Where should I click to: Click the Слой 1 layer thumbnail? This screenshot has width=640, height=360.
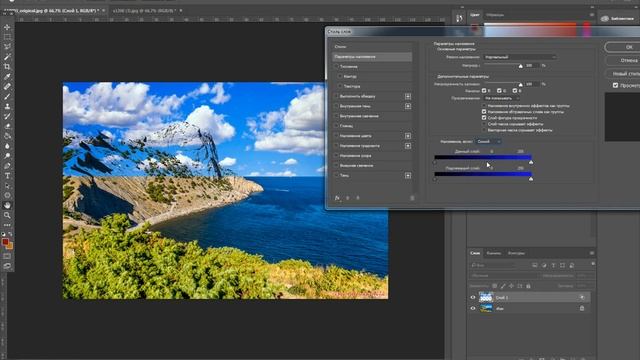click(x=486, y=297)
